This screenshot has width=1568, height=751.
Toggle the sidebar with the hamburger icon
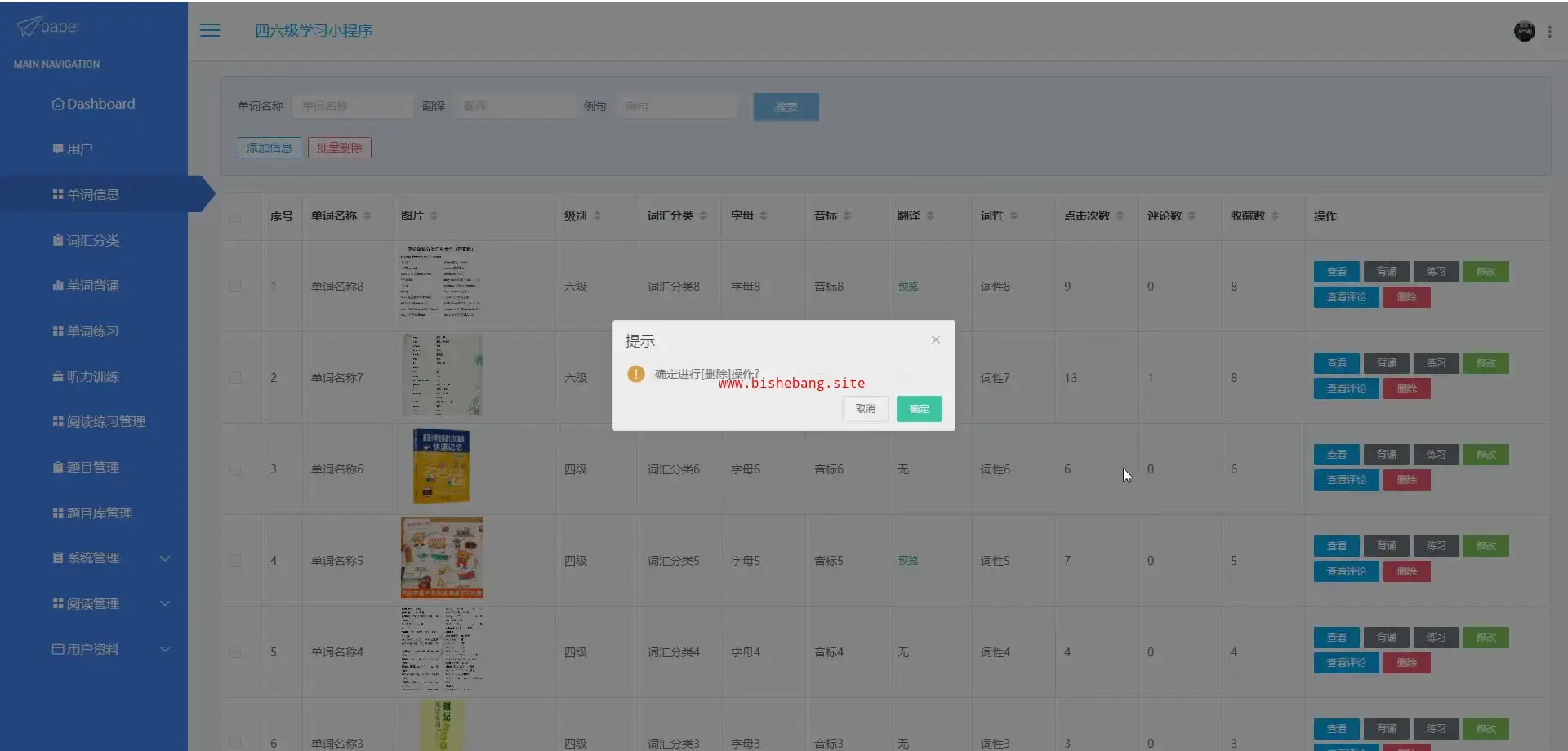coord(211,30)
